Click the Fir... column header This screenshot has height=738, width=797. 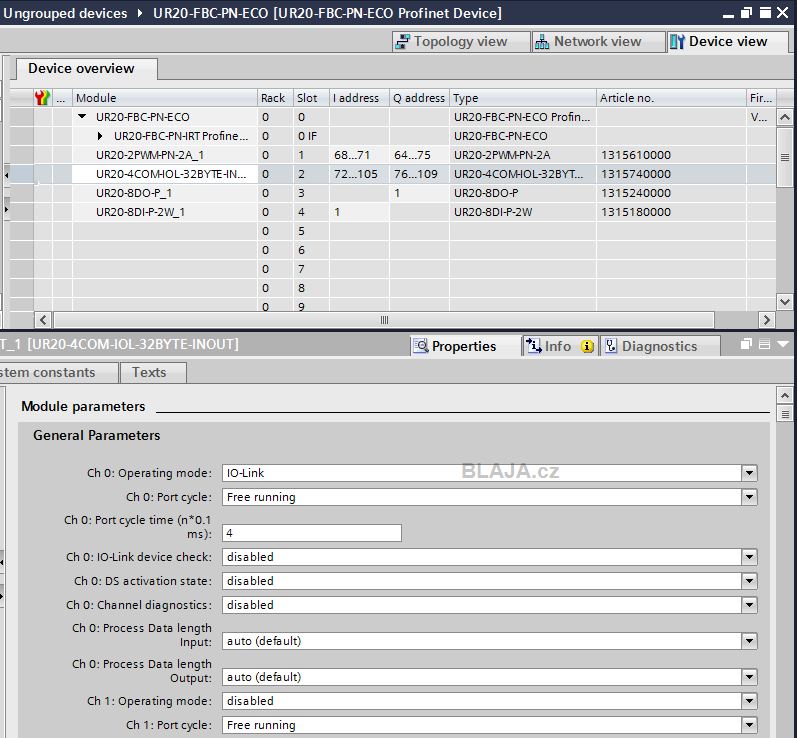click(761, 98)
